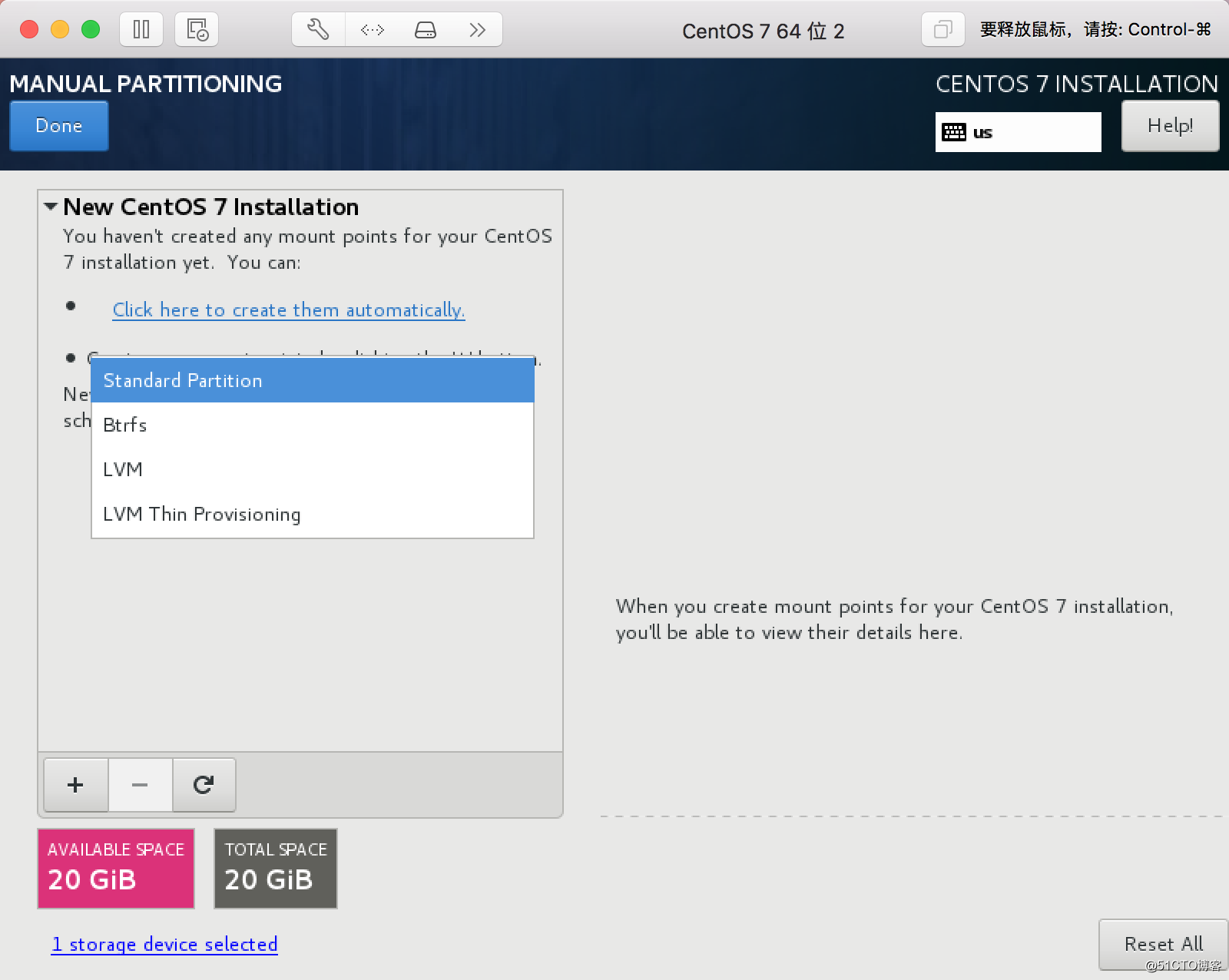1229x980 pixels.
Task: Collapse New CentOS 7 Installation section
Action: 51,207
